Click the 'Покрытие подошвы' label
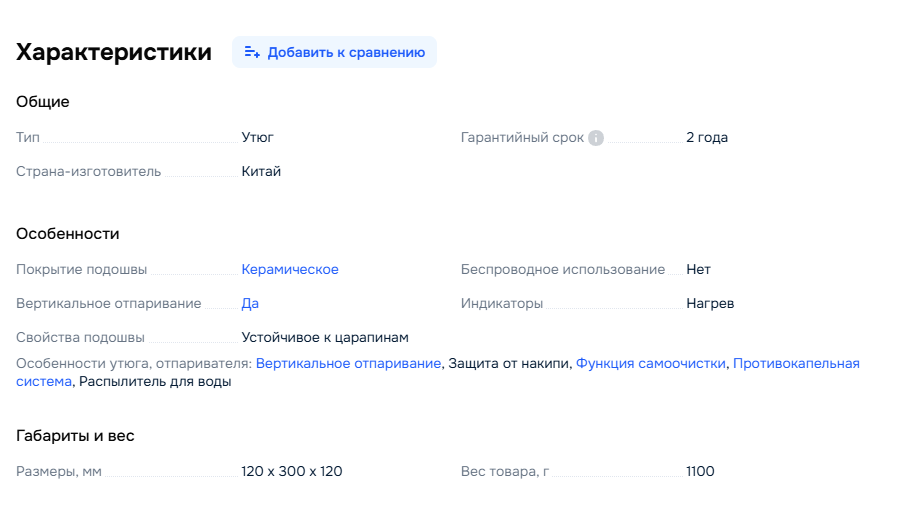911x505 pixels. coord(81,270)
